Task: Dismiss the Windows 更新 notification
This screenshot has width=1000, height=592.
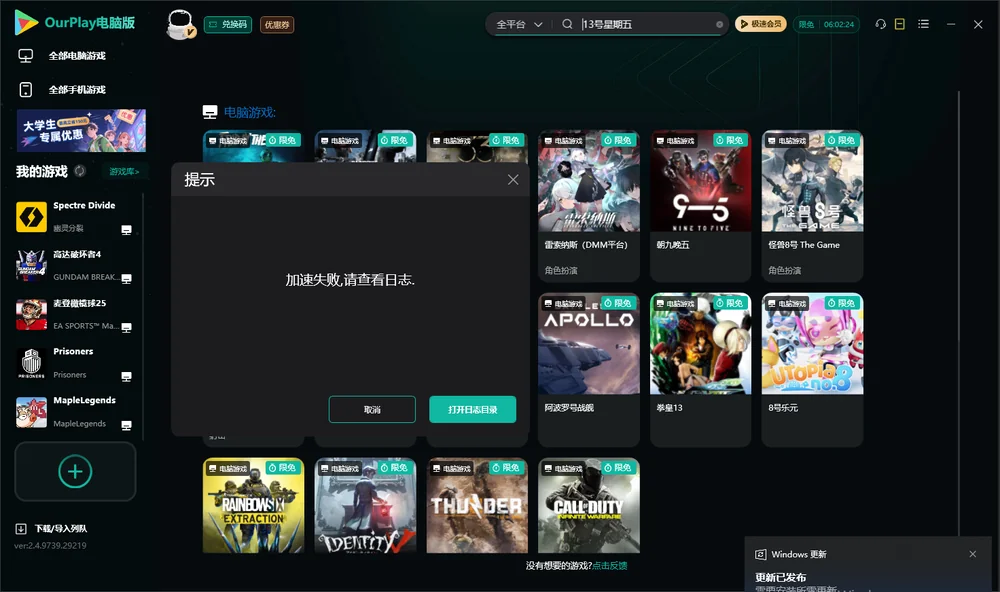Action: (x=973, y=554)
